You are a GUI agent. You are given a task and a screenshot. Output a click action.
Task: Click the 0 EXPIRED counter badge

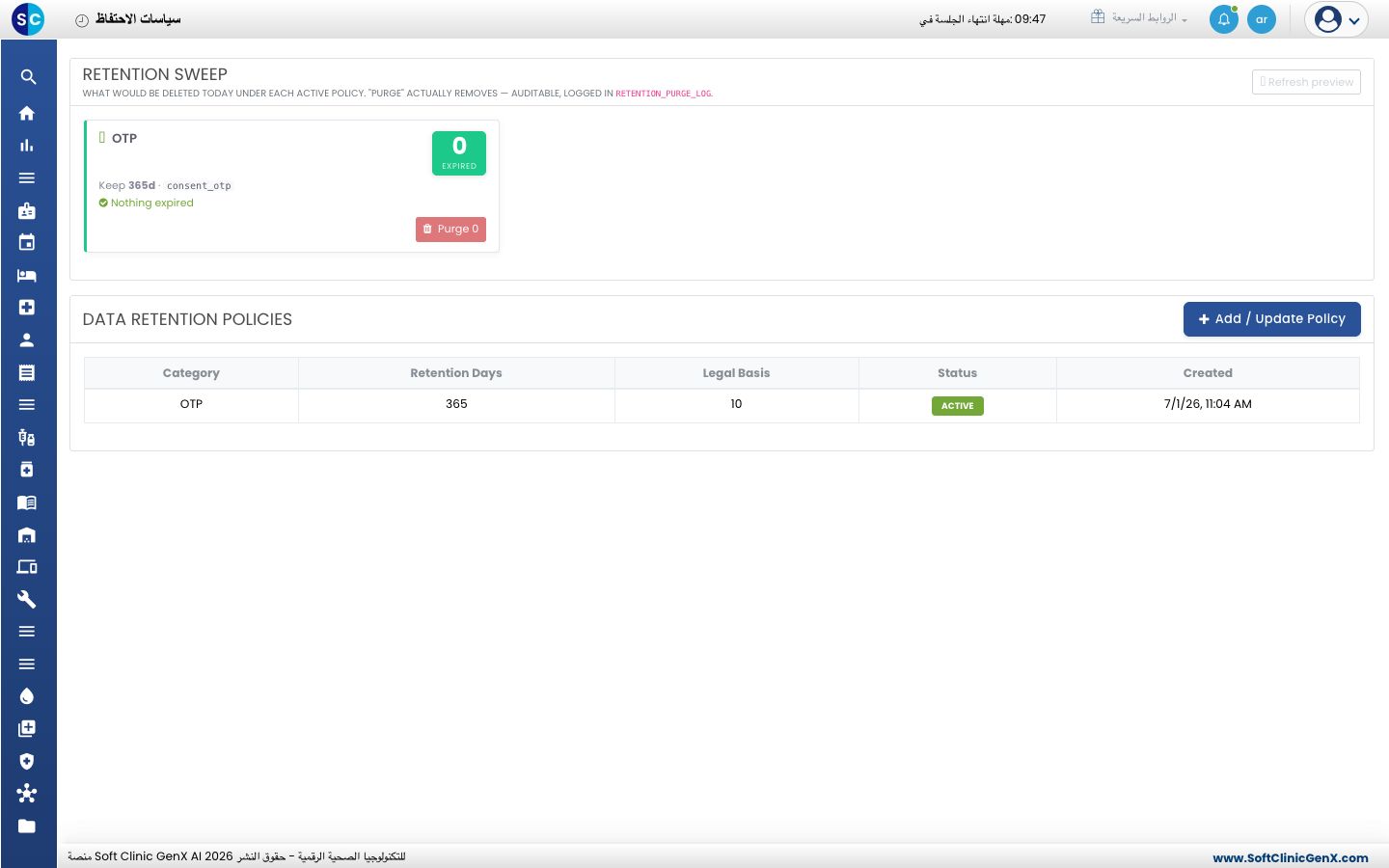pos(459,153)
